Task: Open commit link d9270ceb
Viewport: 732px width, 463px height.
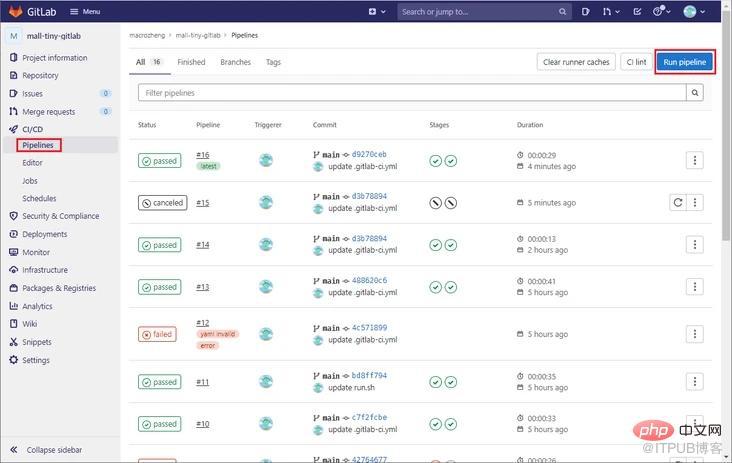Action: [x=369, y=154]
